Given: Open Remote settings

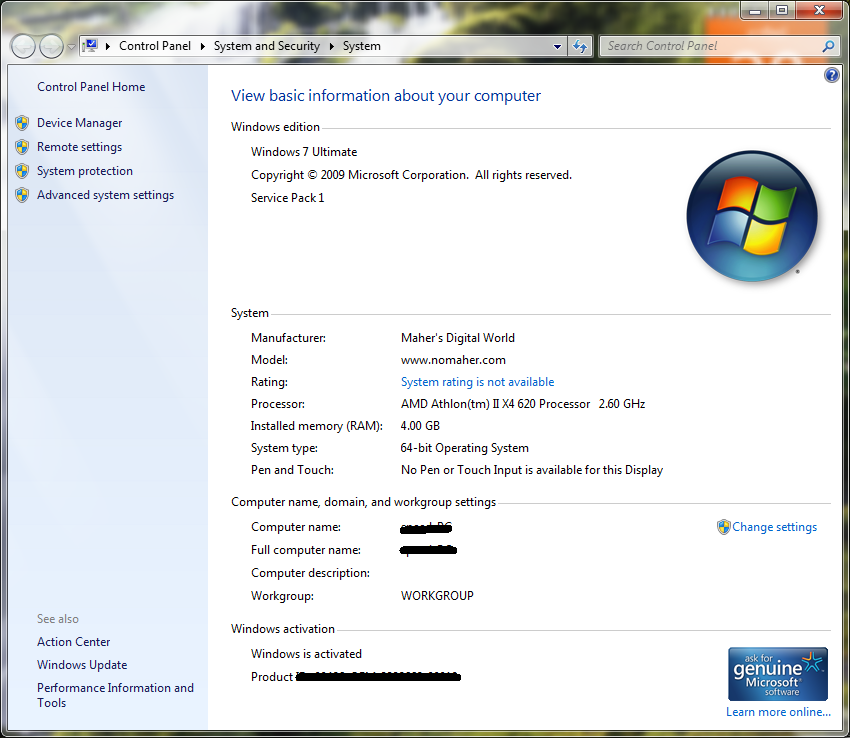Looking at the screenshot, I should tap(79, 147).
